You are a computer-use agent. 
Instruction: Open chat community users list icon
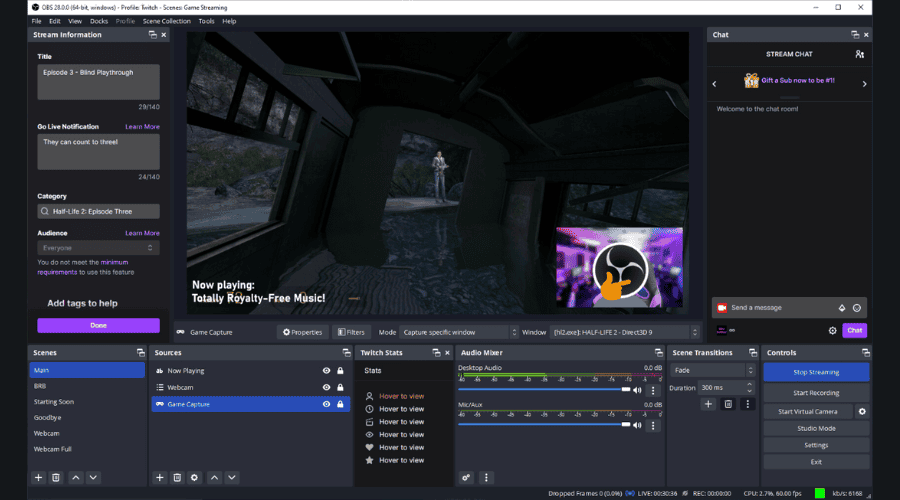tap(859, 54)
